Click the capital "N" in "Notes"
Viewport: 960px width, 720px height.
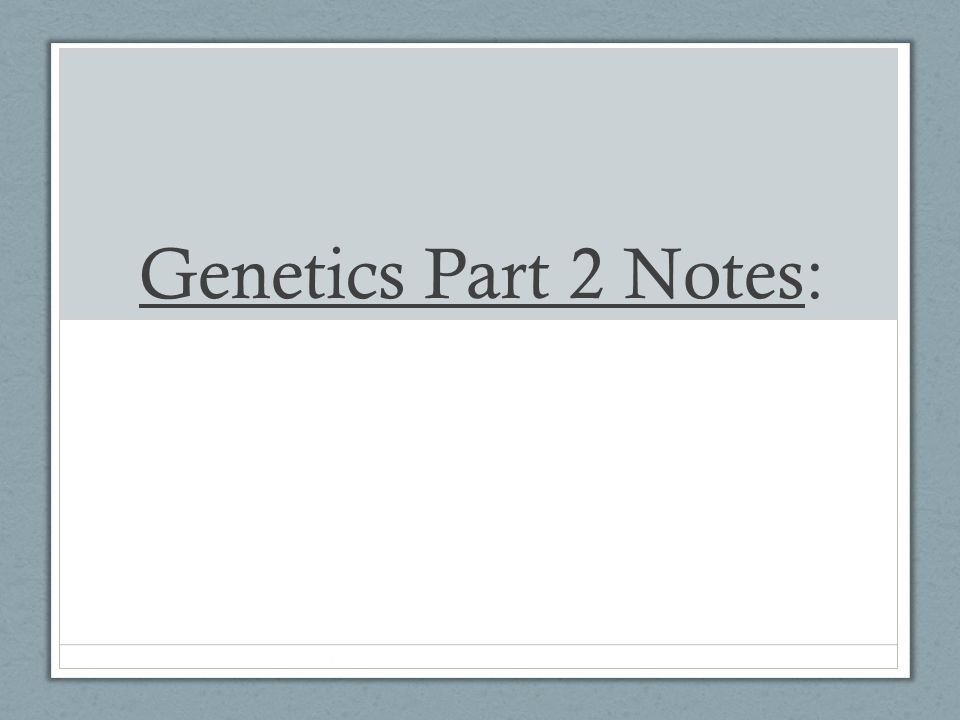pyautogui.click(x=653, y=274)
